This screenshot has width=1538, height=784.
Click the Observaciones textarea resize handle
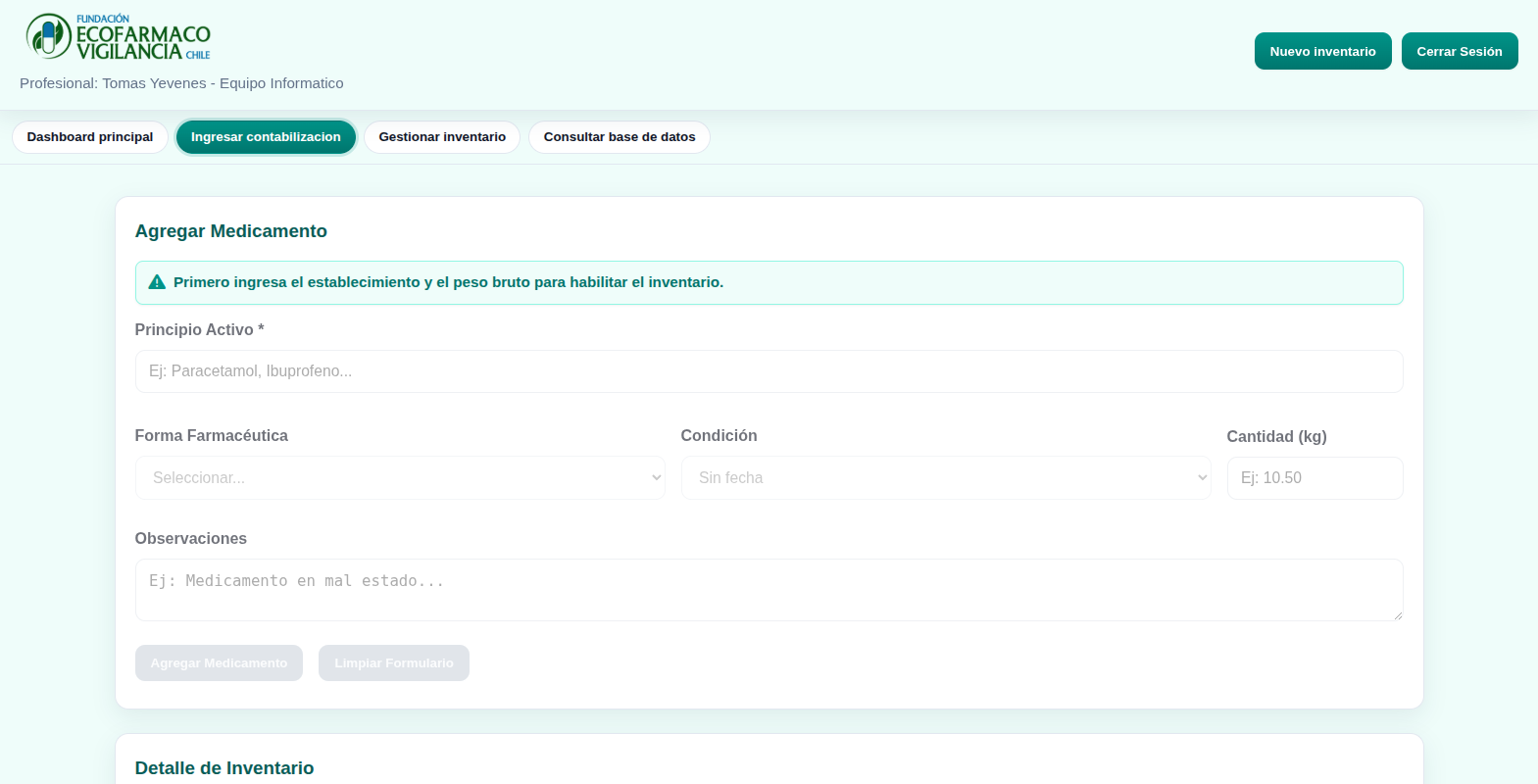click(1397, 614)
